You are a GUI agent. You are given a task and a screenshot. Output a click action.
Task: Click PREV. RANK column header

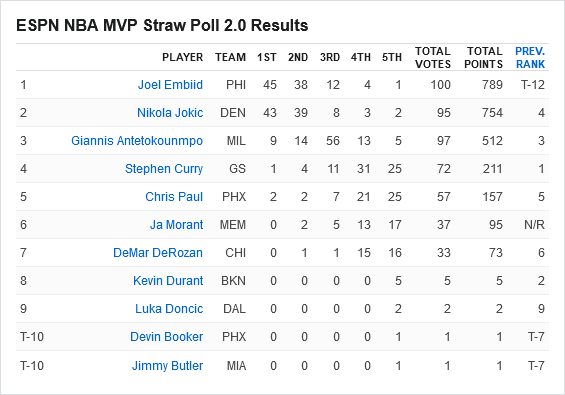point(530,58)
